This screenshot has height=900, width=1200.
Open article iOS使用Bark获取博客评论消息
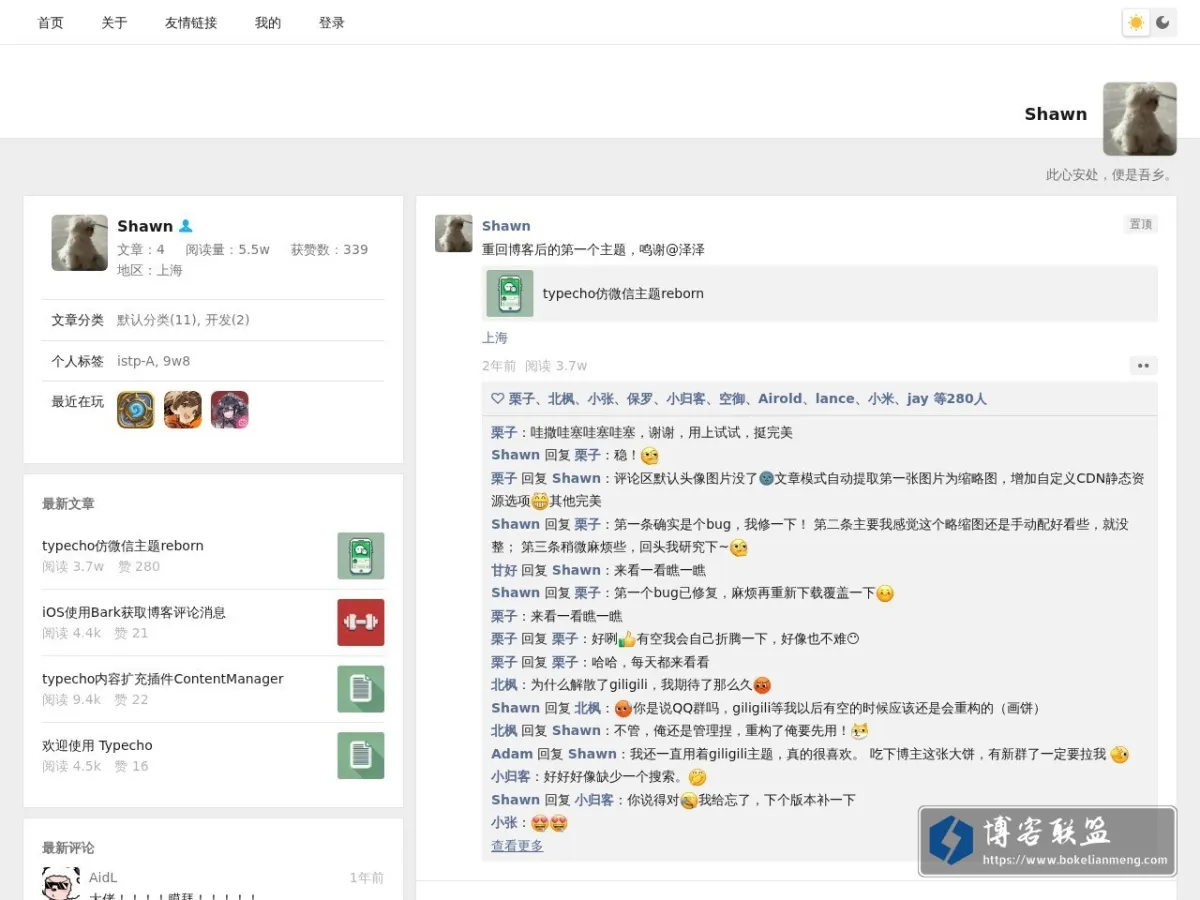pyautogui.click(x=134, y=613)
